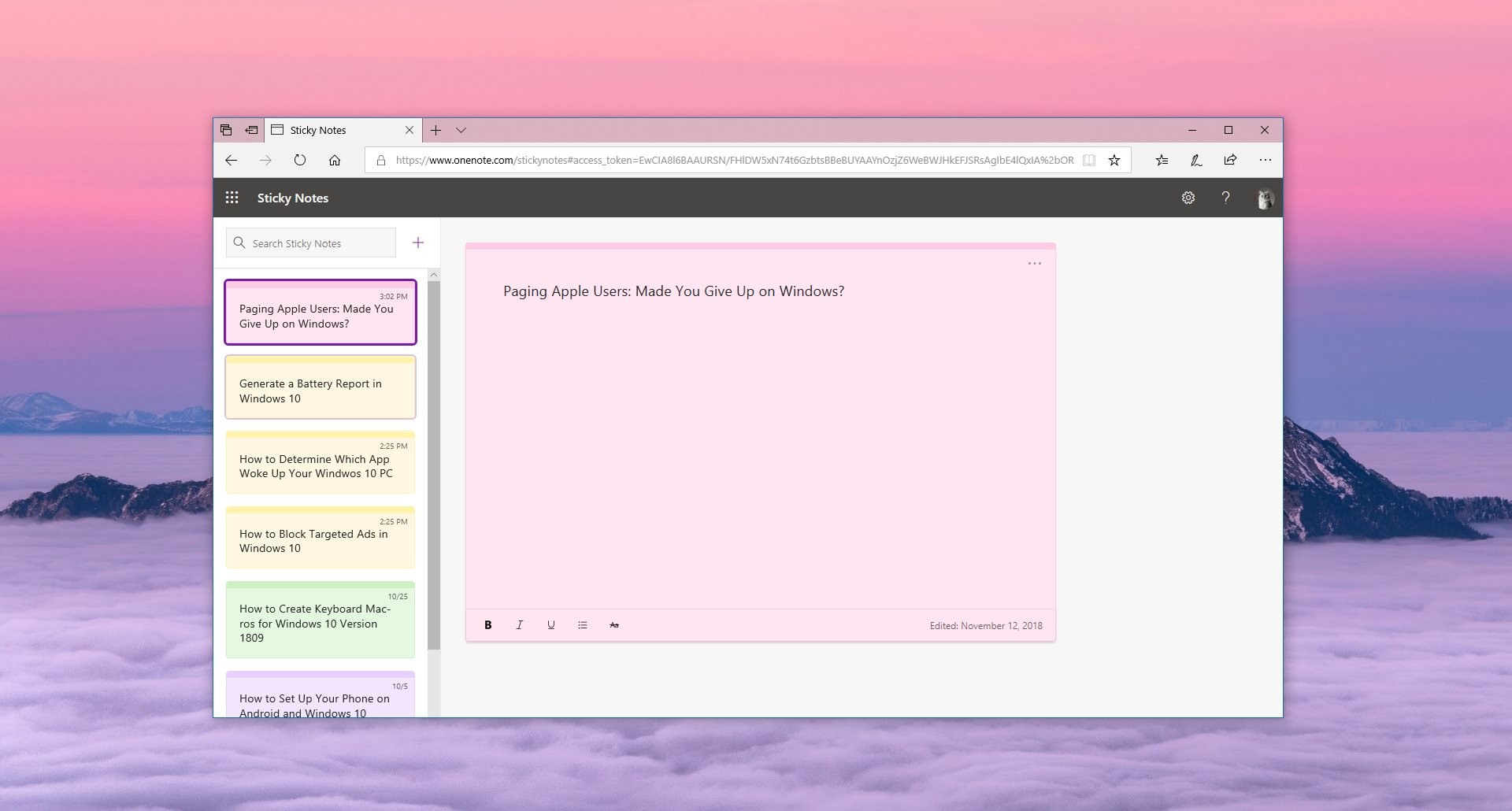Click the Sticky Notes header title
1512x811 pixels.
pos(293,198)
